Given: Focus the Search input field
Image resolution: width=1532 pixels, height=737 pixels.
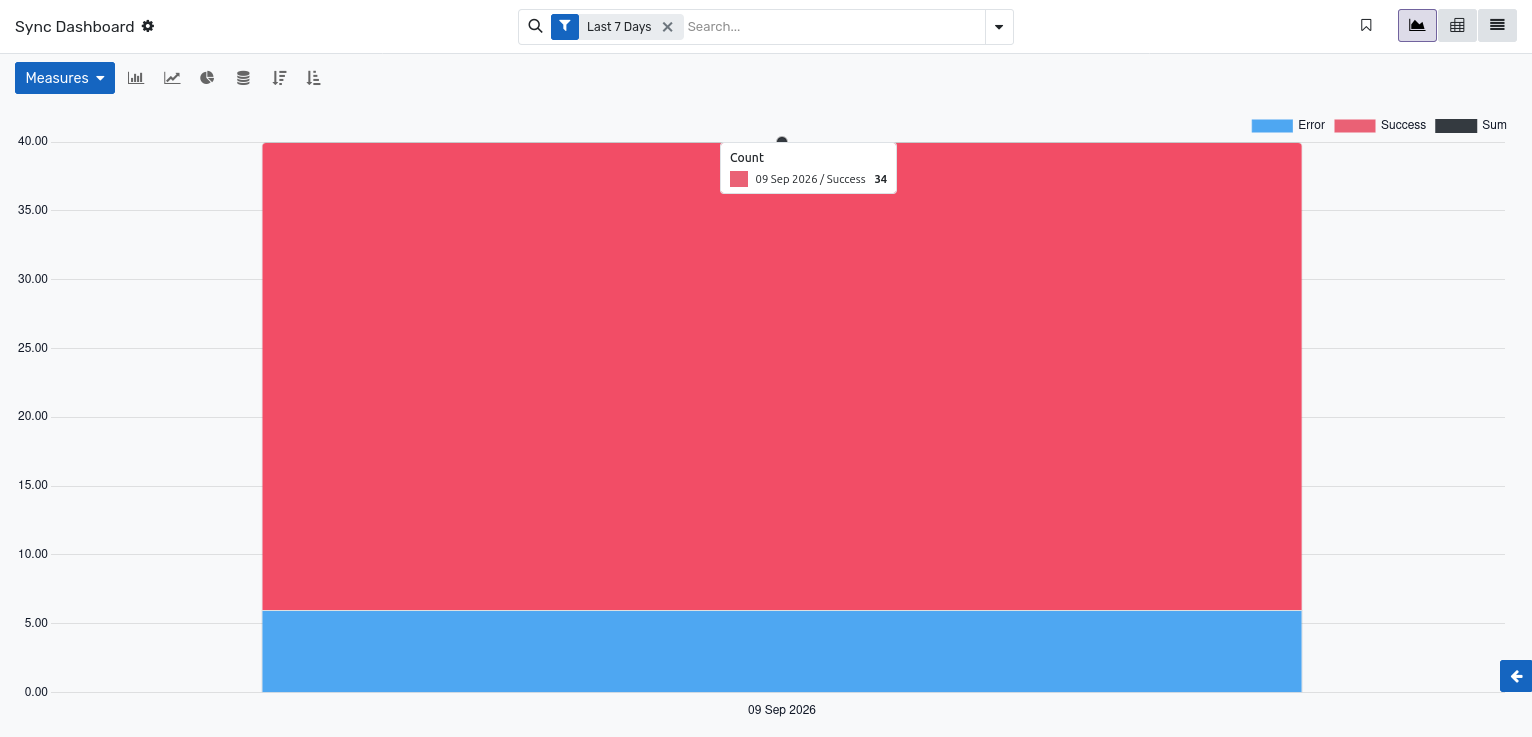Looking at the screenshot, I should (834, 27).
